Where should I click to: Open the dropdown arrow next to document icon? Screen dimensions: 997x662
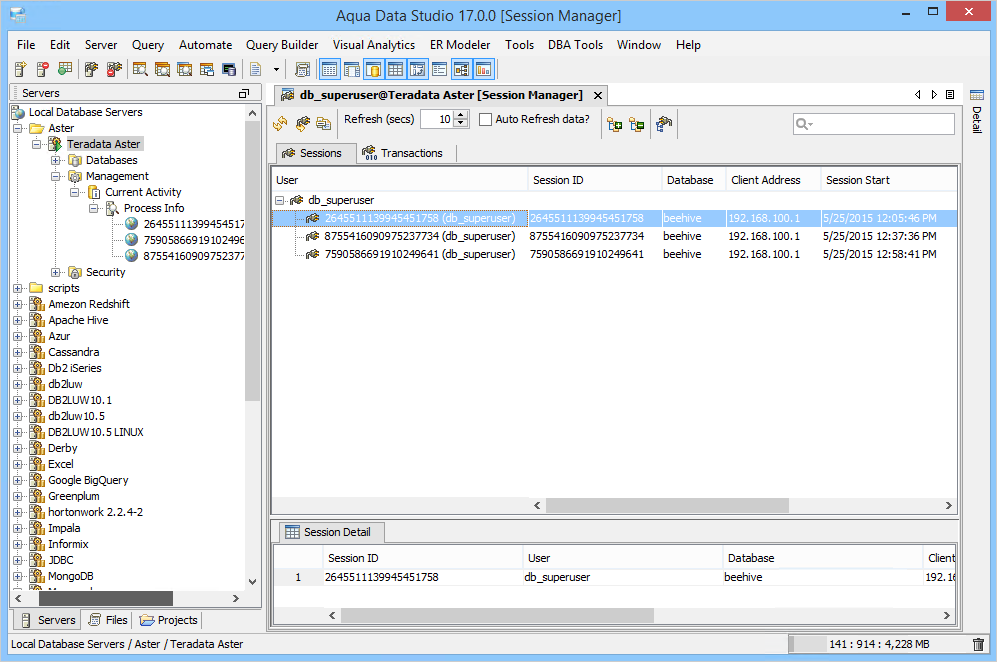[x=276, y=69]
